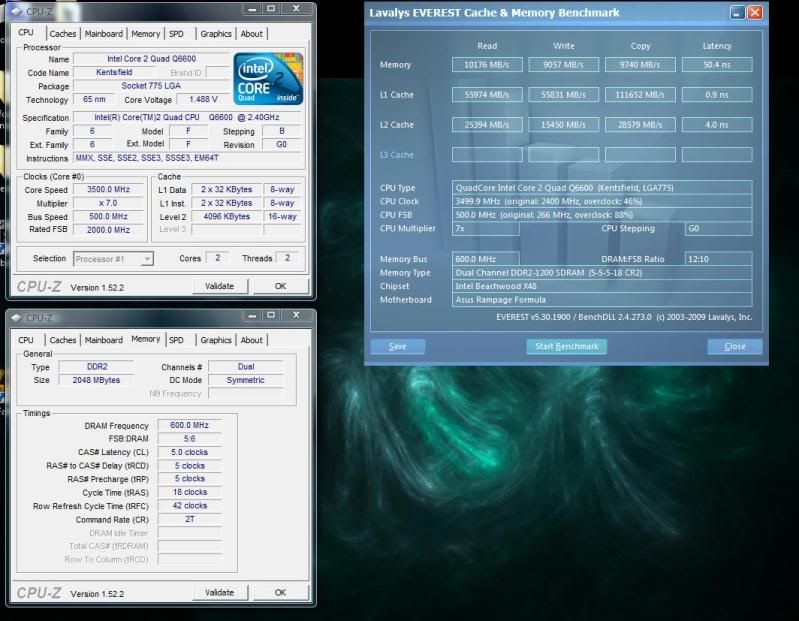Click Memory Write value 9057 MB/s
This screenshot has height=621, width=799.
coord(563,65)
